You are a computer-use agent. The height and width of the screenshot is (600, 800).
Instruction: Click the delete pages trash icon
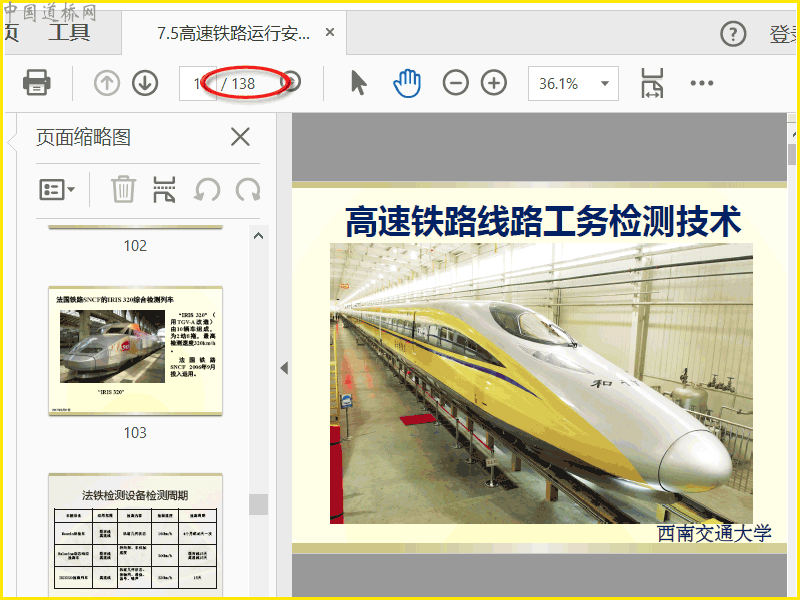[123, 189]
